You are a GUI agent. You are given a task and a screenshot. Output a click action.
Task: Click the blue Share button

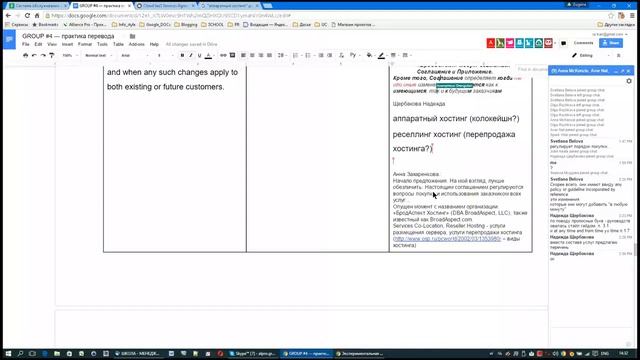[x=611, y=43]
